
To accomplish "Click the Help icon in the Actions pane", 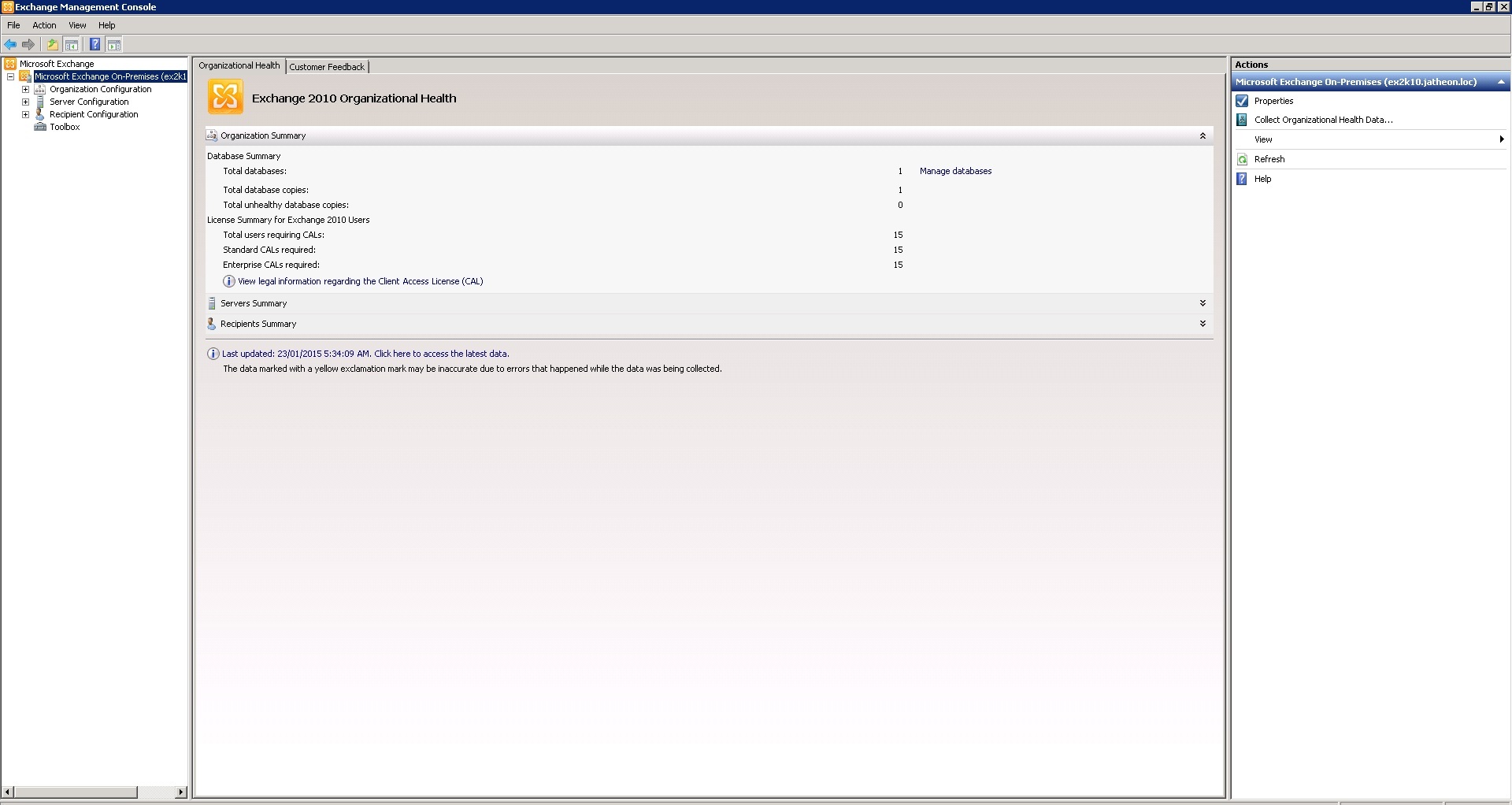I will [x=1242, y=179].
